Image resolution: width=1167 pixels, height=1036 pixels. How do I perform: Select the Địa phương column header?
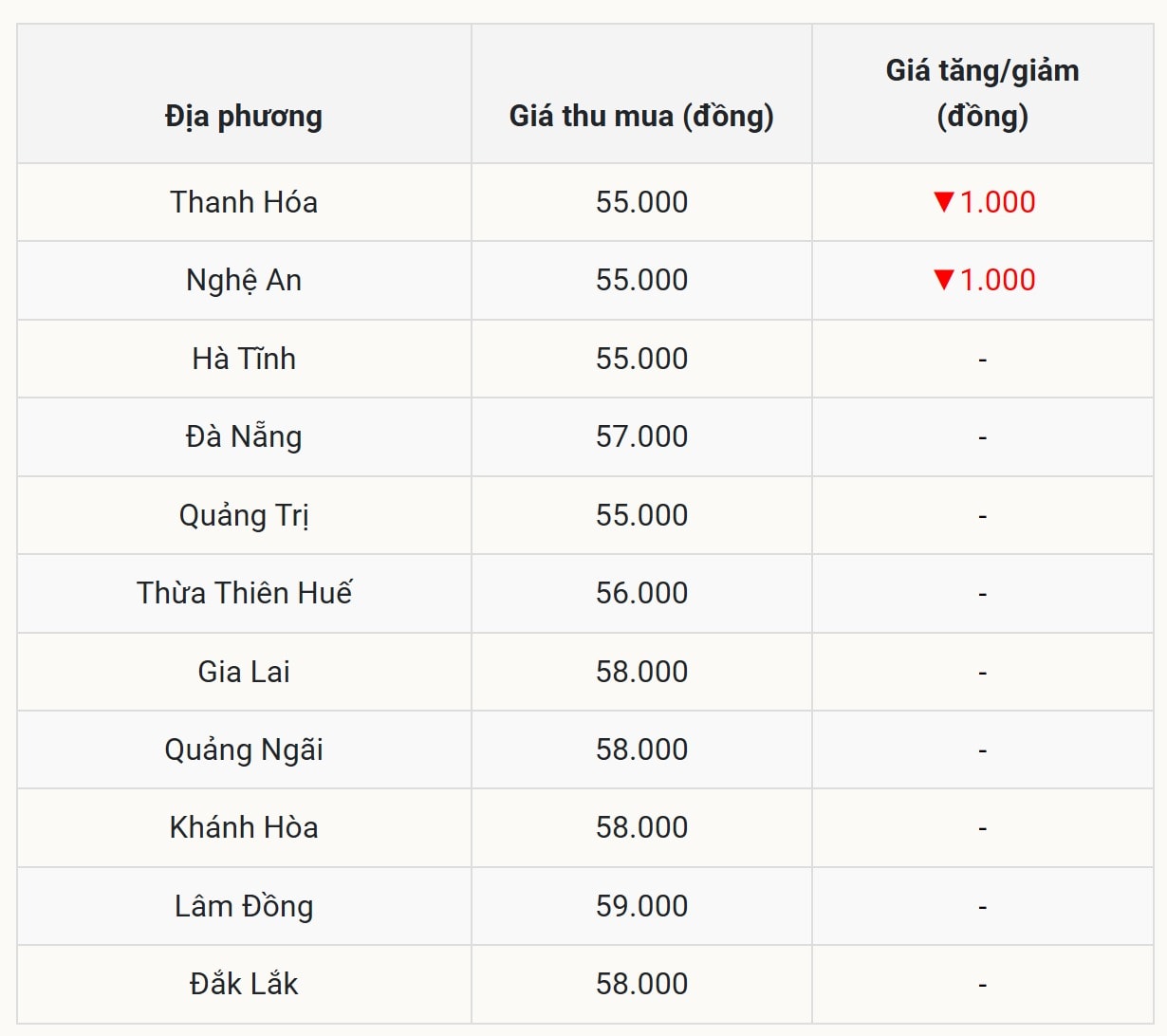pos(244,116)
